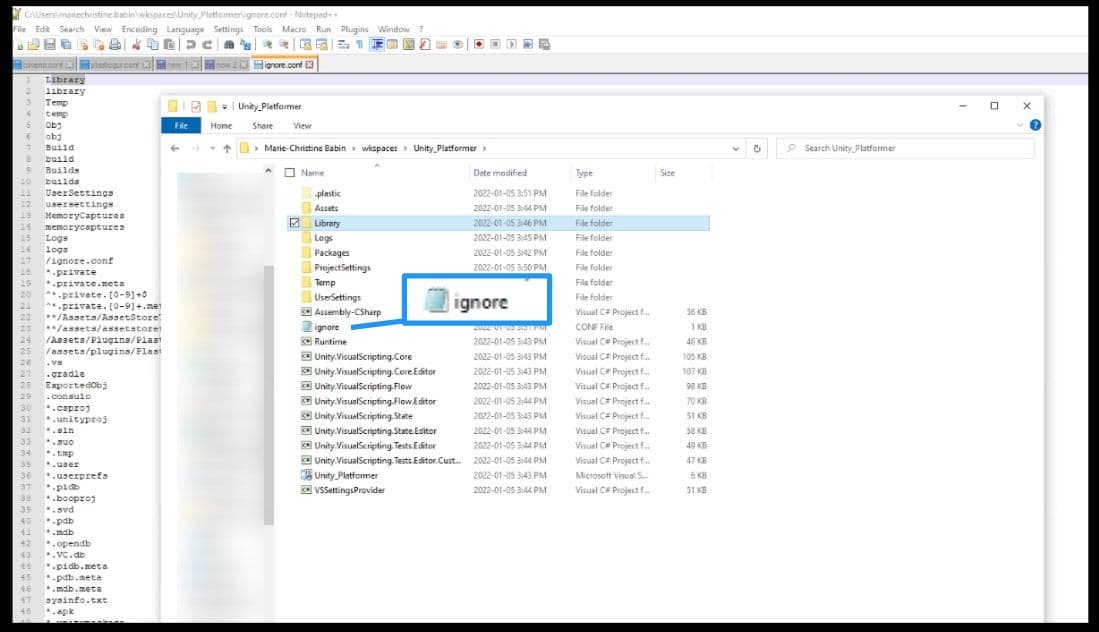Viewport: 1099px width, 632px height.
Task: Expand the Unity_Platformer breadcrumb chevron
Action: (x=484, y=148)
